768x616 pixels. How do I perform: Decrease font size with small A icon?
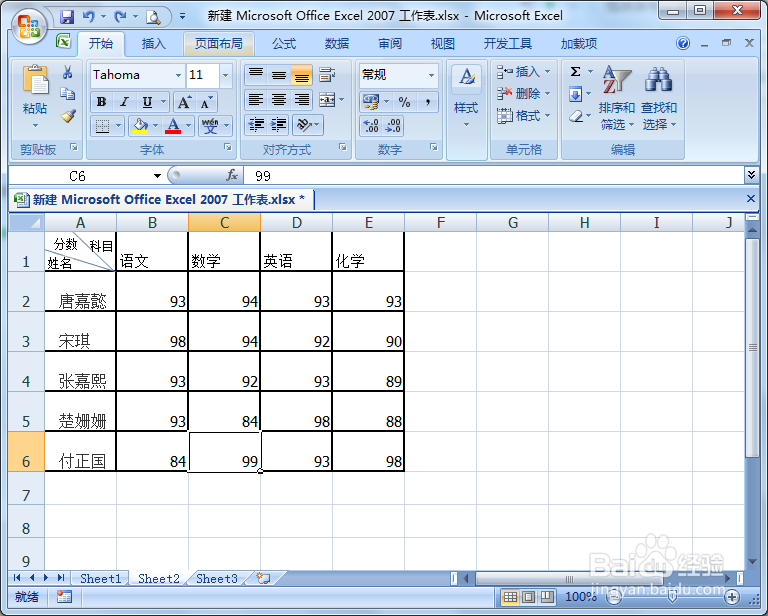tap(207, 102)
